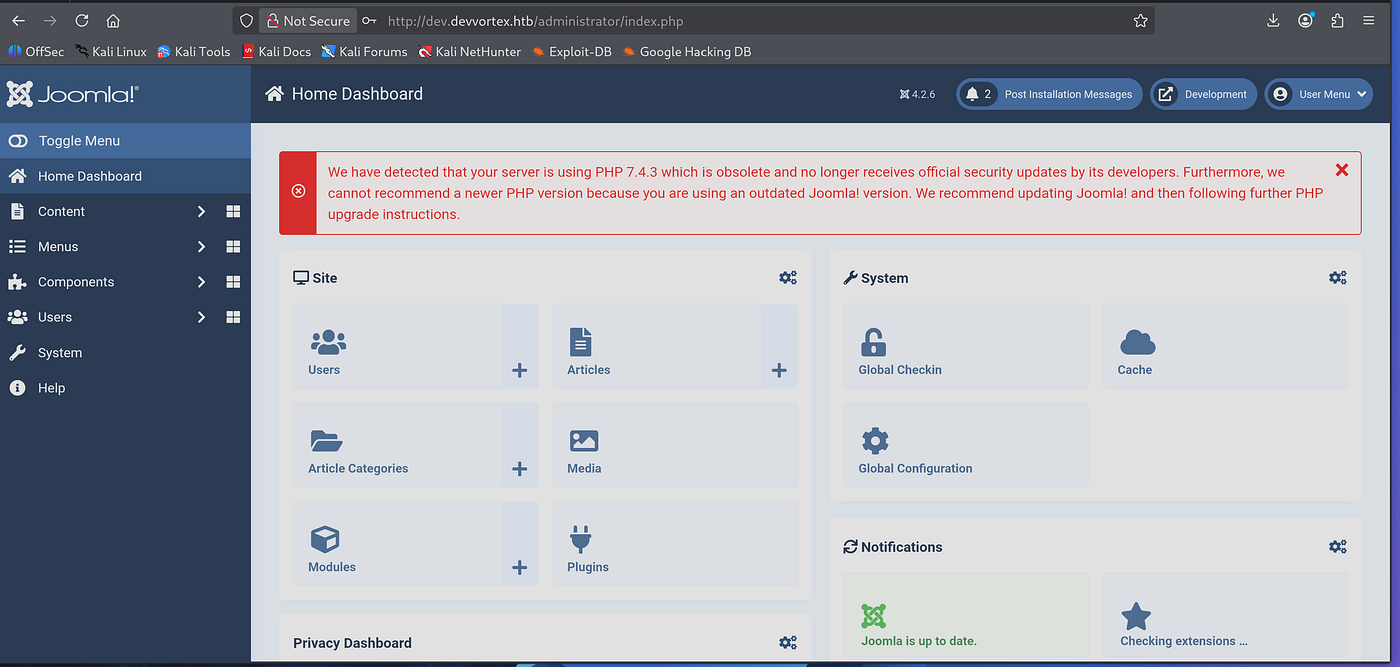
Task: Expand Content submenu chevron
Action: [201, 211]
